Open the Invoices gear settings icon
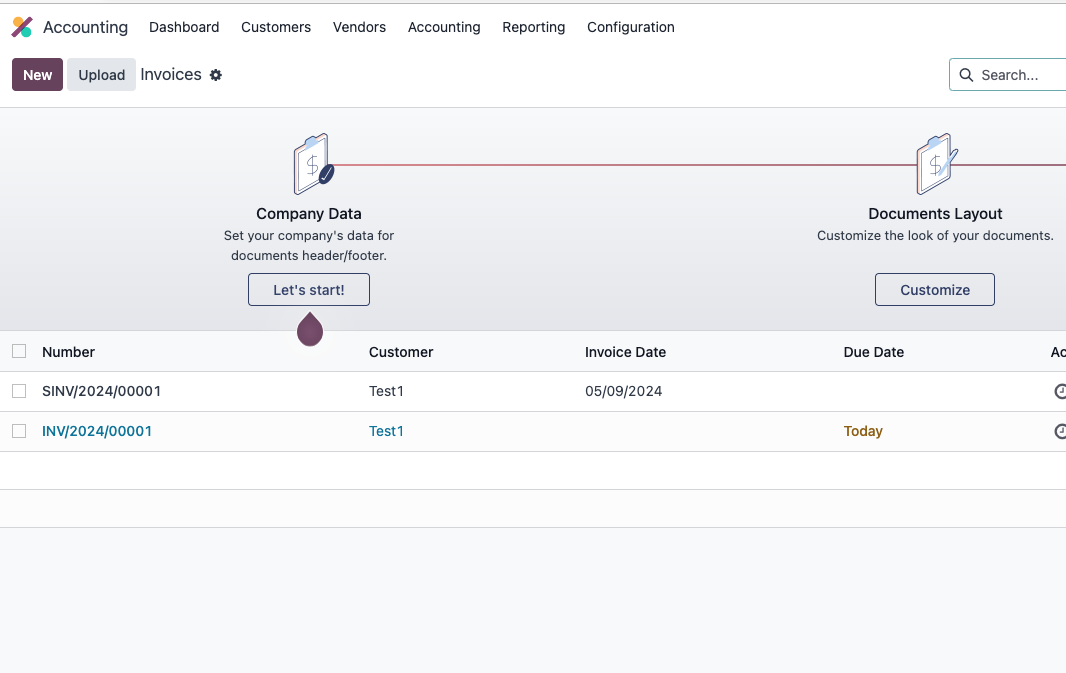1066x673 pixels. point(216,75)
